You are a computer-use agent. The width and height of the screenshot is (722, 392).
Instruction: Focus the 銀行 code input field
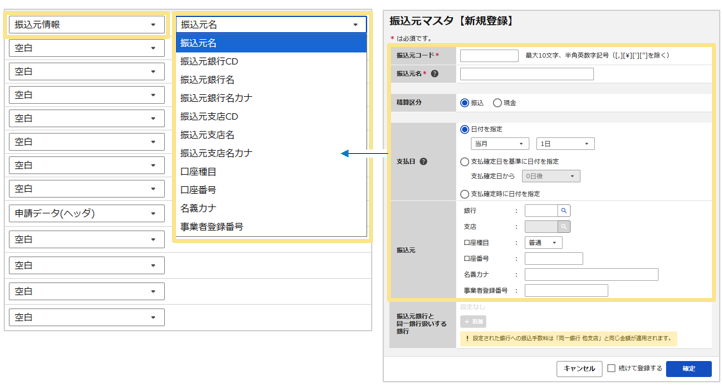(x=541, y=211)
